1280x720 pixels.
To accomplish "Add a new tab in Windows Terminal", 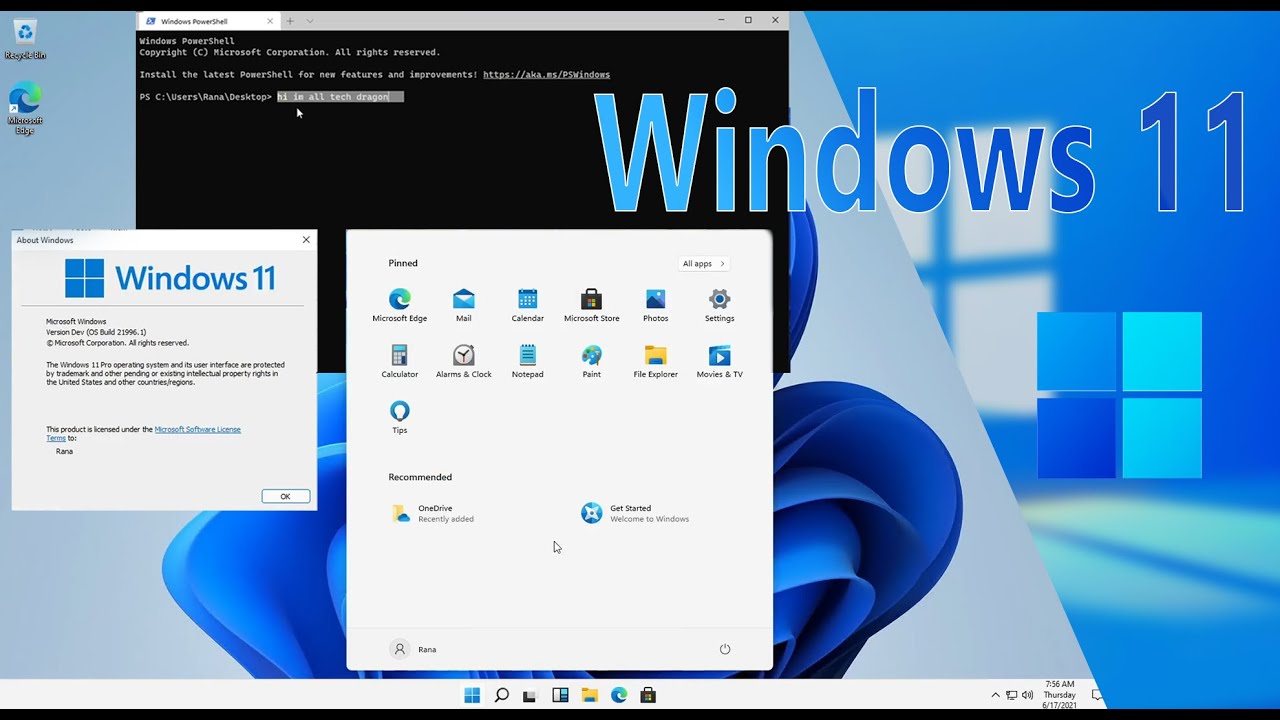I will point(290,21).
